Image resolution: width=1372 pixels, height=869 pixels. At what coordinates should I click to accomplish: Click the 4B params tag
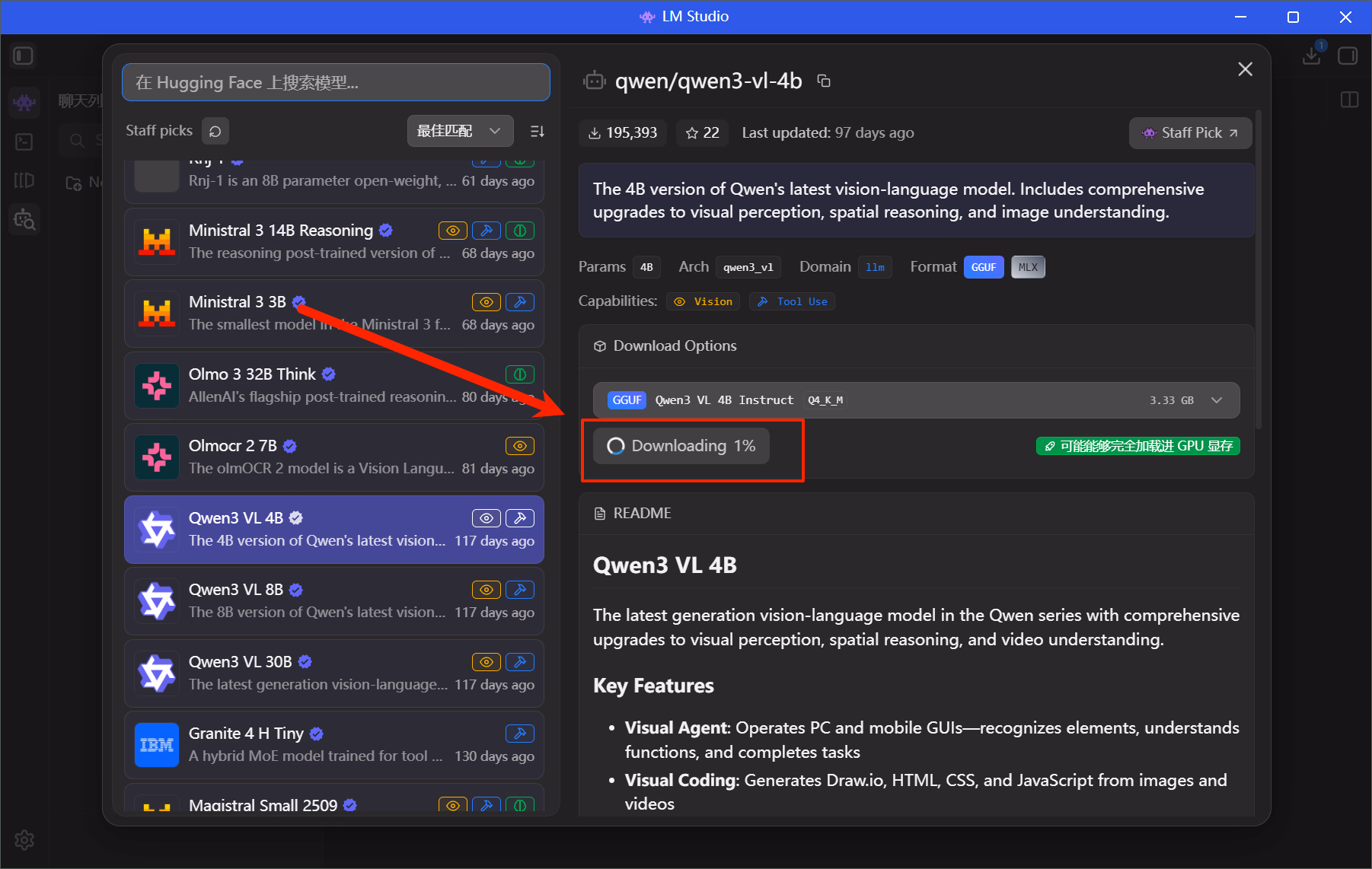click(646, 267)
